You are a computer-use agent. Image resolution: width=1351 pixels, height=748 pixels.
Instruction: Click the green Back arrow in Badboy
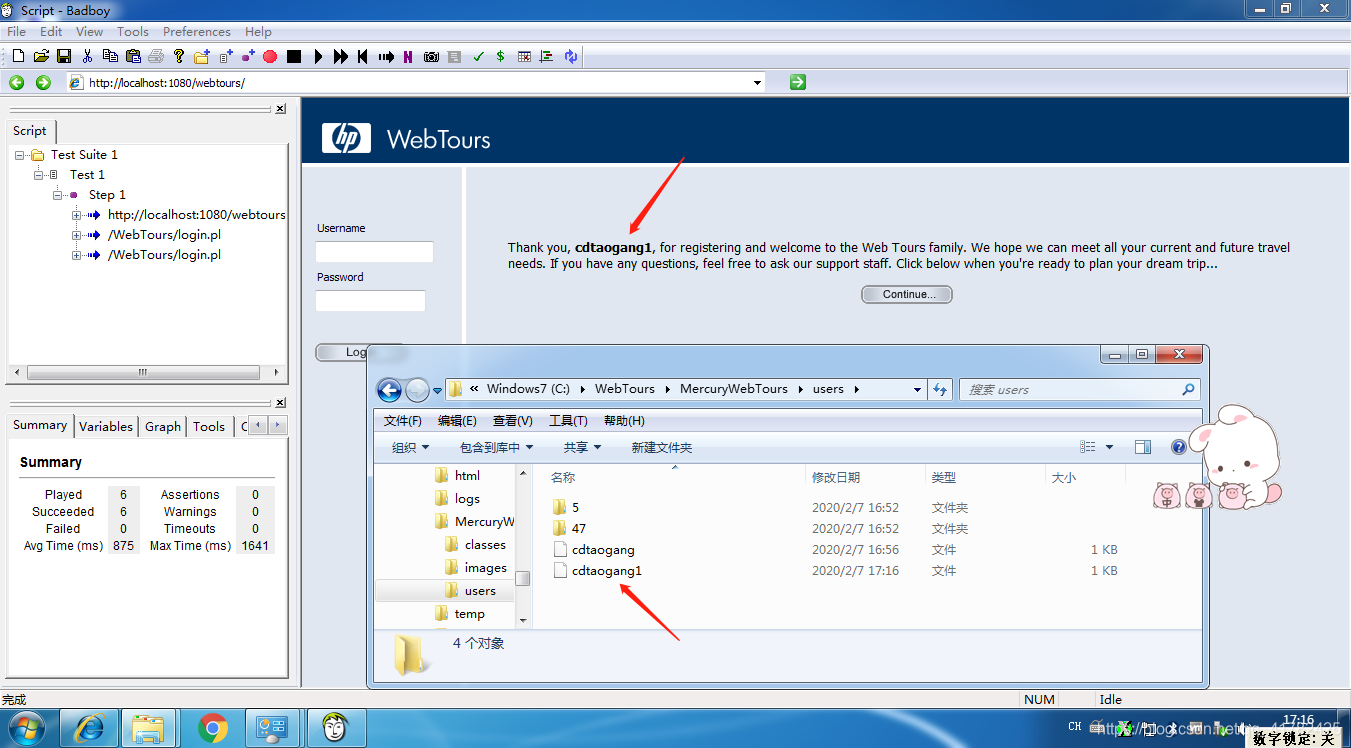(x=17, y=83)
